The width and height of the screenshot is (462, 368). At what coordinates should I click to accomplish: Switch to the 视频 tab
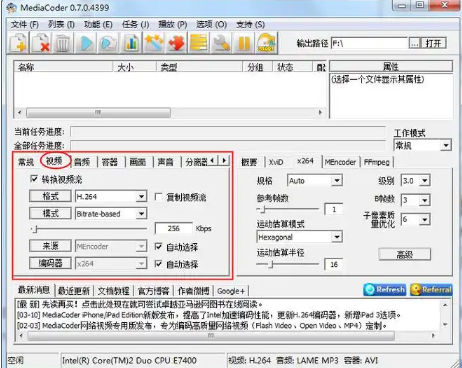(54, 161)
